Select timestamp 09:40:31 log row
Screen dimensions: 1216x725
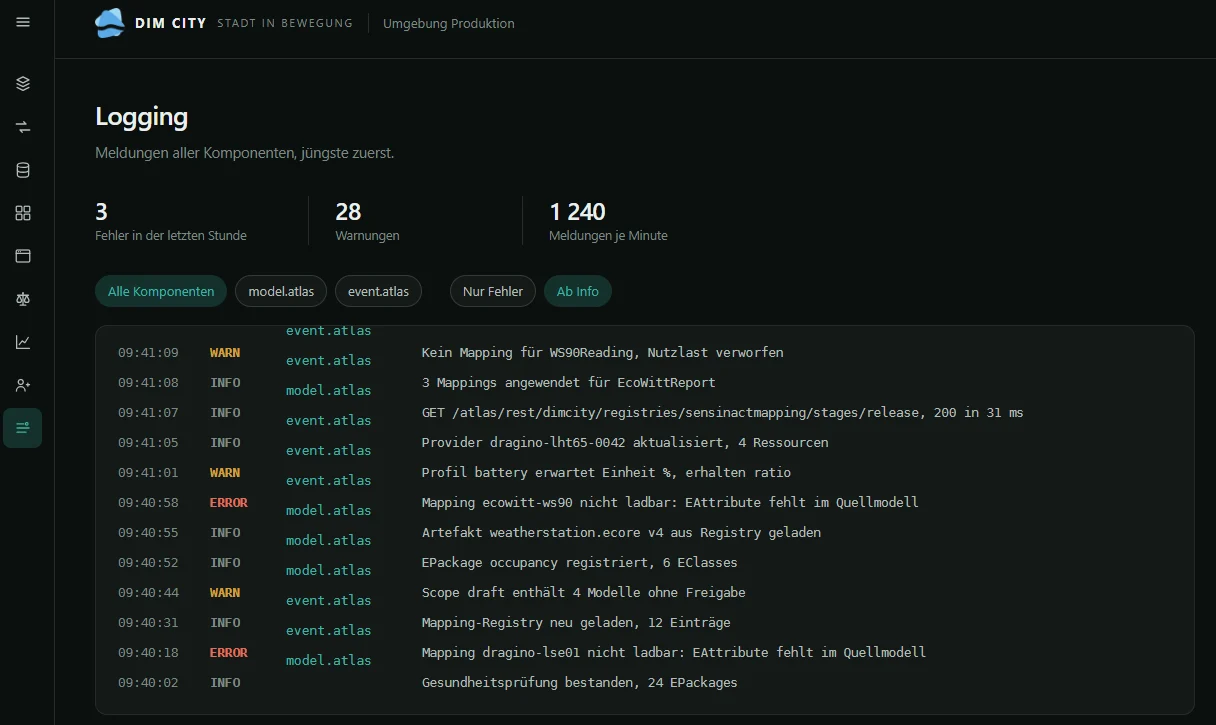148,622
